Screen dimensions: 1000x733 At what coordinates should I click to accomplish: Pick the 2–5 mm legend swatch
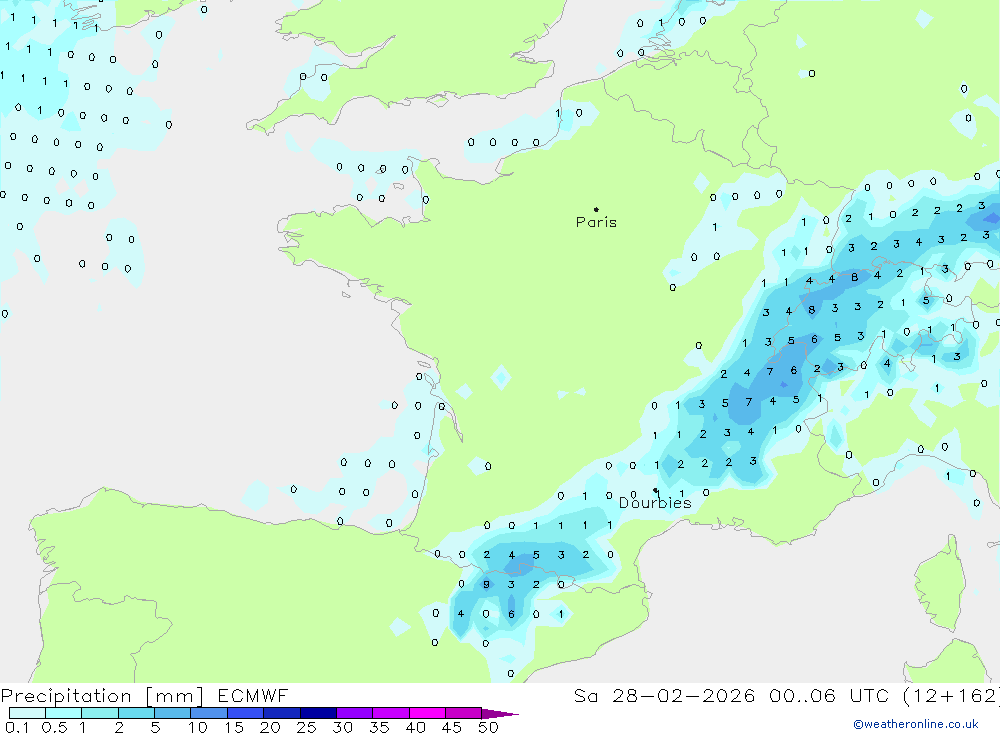coord(136,713)
